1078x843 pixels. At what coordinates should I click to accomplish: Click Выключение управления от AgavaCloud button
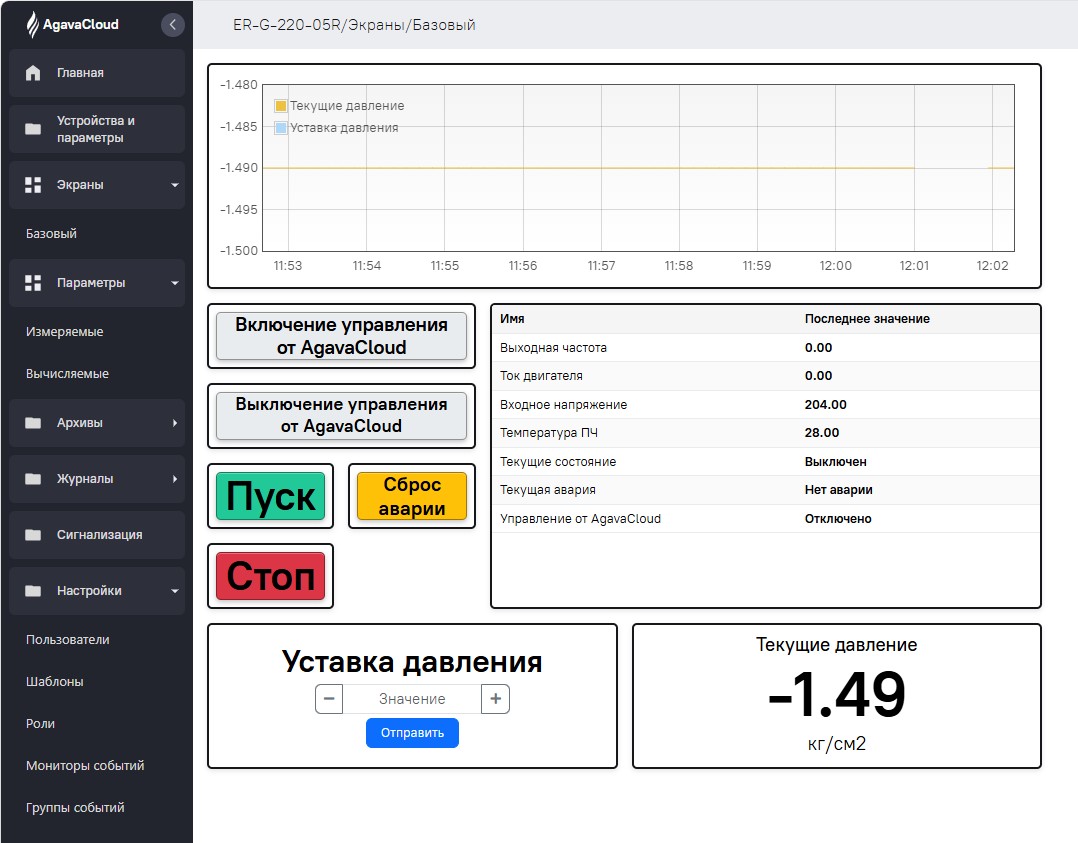pos(341,416)
